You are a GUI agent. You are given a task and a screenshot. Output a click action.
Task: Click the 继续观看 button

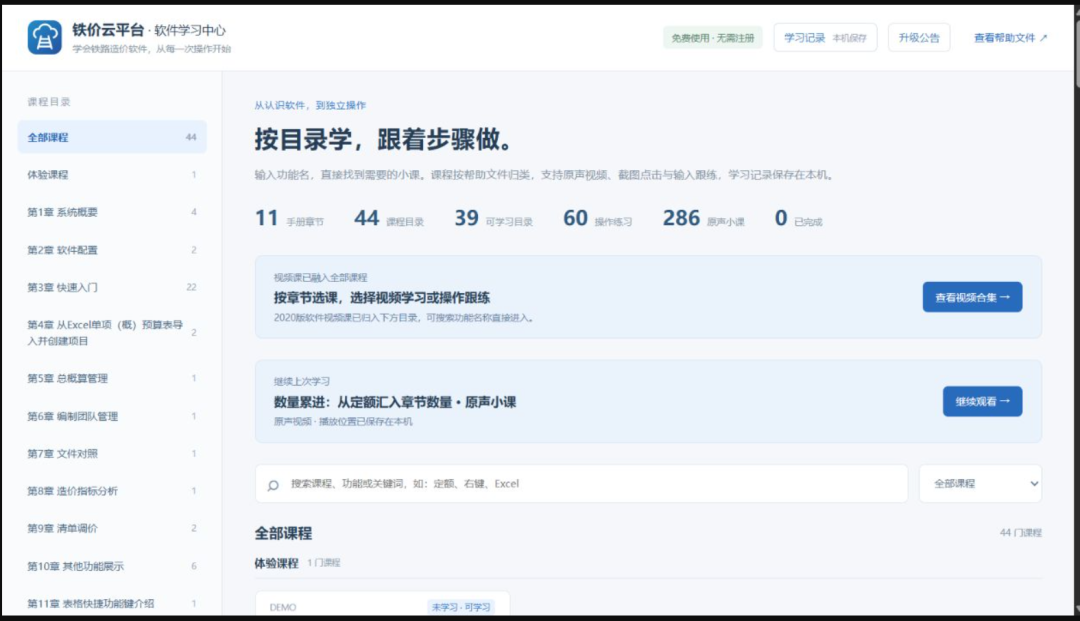pos(982,401)
